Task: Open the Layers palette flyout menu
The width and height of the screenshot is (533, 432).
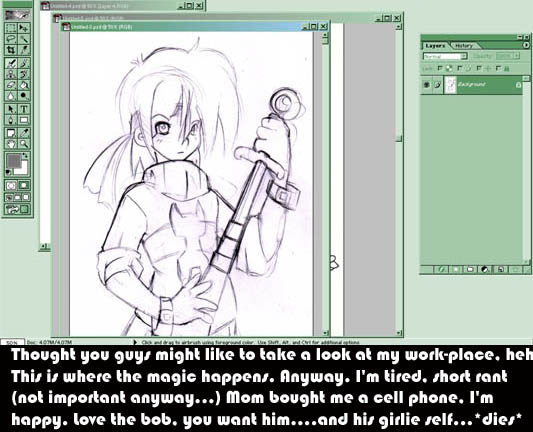Action: coord(526,45)
